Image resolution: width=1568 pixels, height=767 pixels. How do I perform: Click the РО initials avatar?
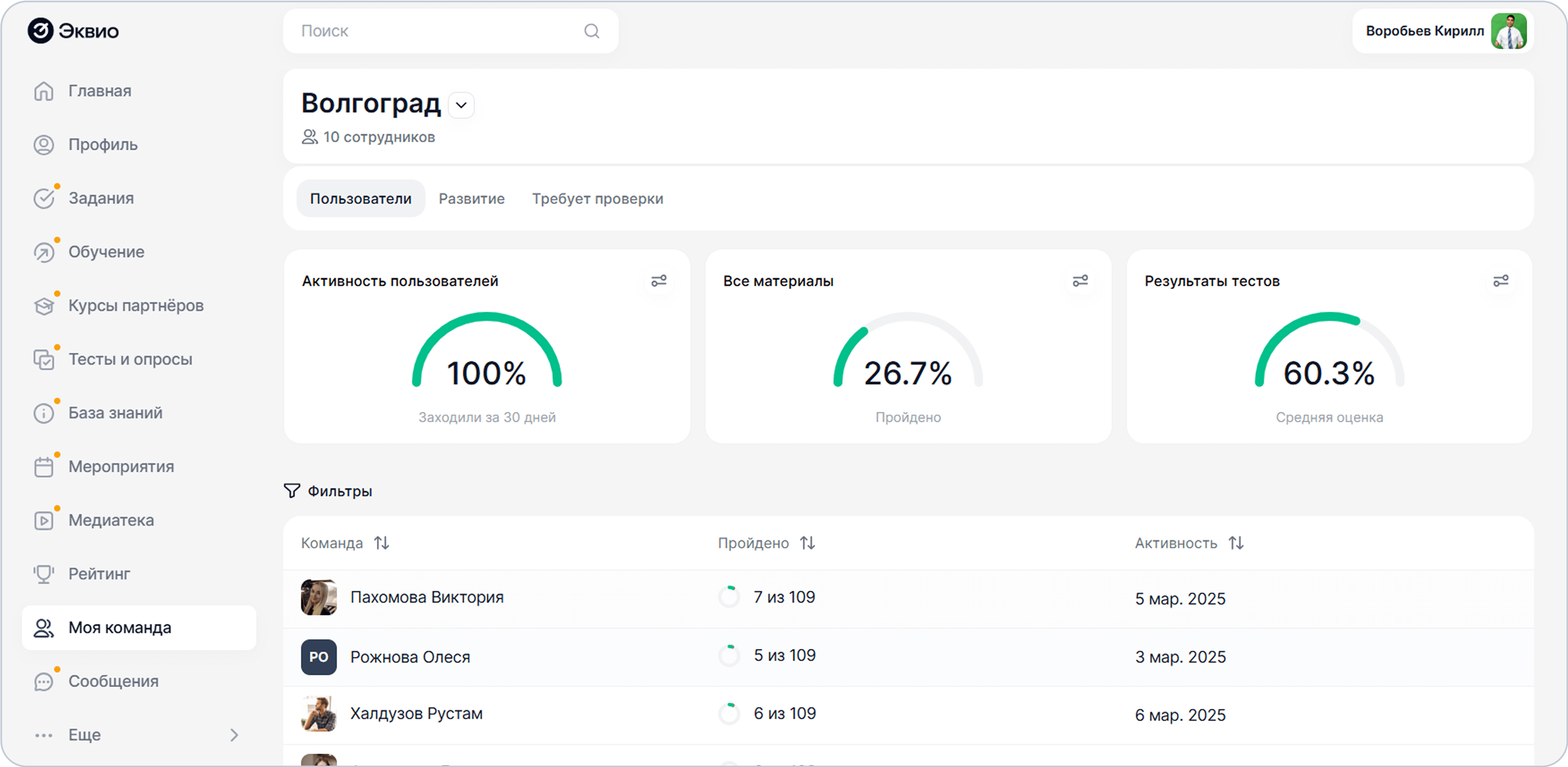(x=319, y=657)
